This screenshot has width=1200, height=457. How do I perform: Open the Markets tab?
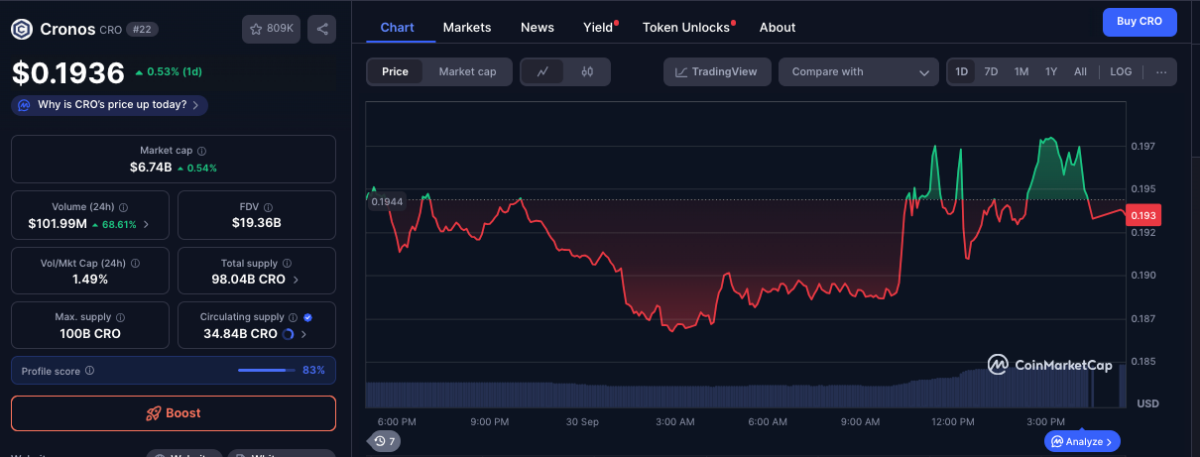pos(467,27)
